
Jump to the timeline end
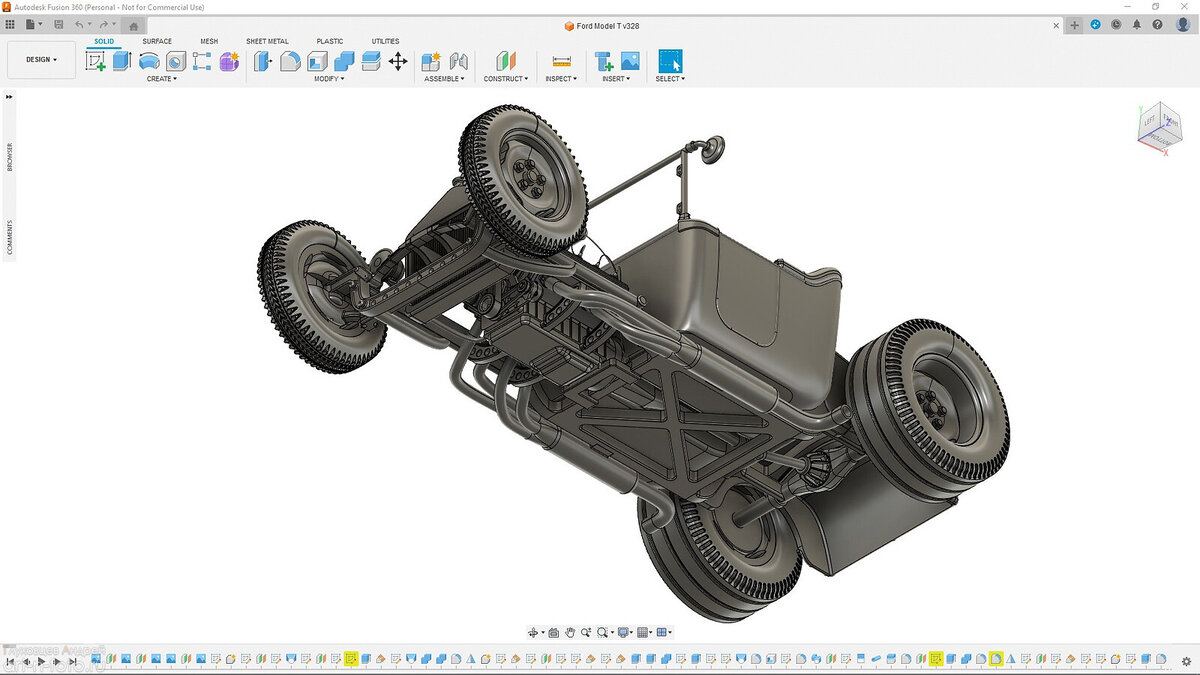point(72,661)
